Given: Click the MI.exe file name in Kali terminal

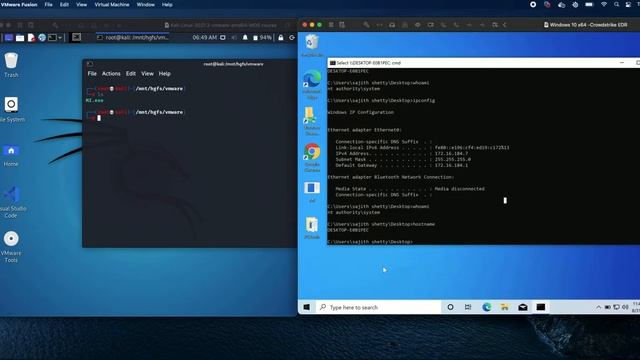Looking at the screenshot, I should pyautogui.click(x=94, y=100).
